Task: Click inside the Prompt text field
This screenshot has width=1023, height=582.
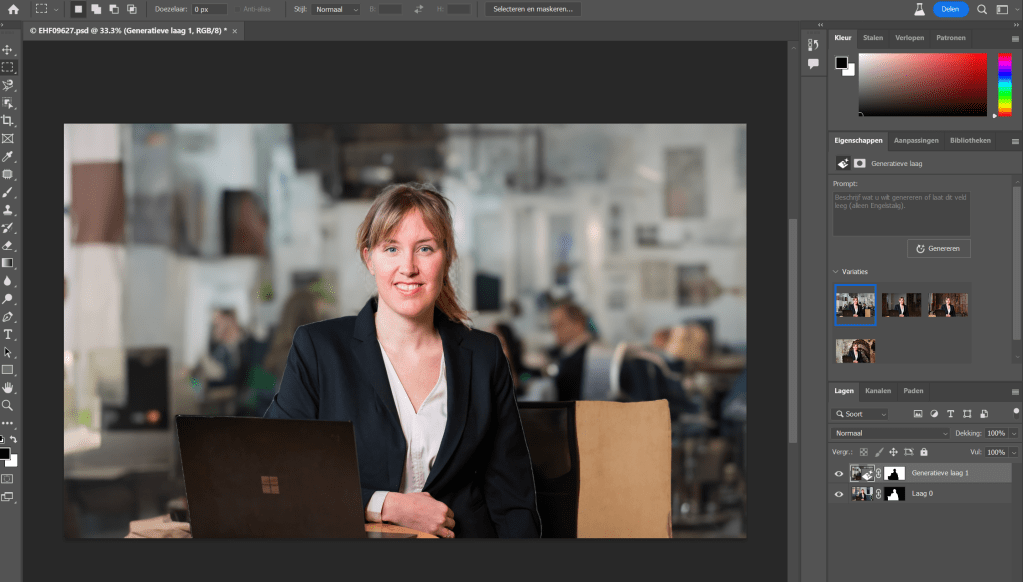Action: [x=900, y=213]
